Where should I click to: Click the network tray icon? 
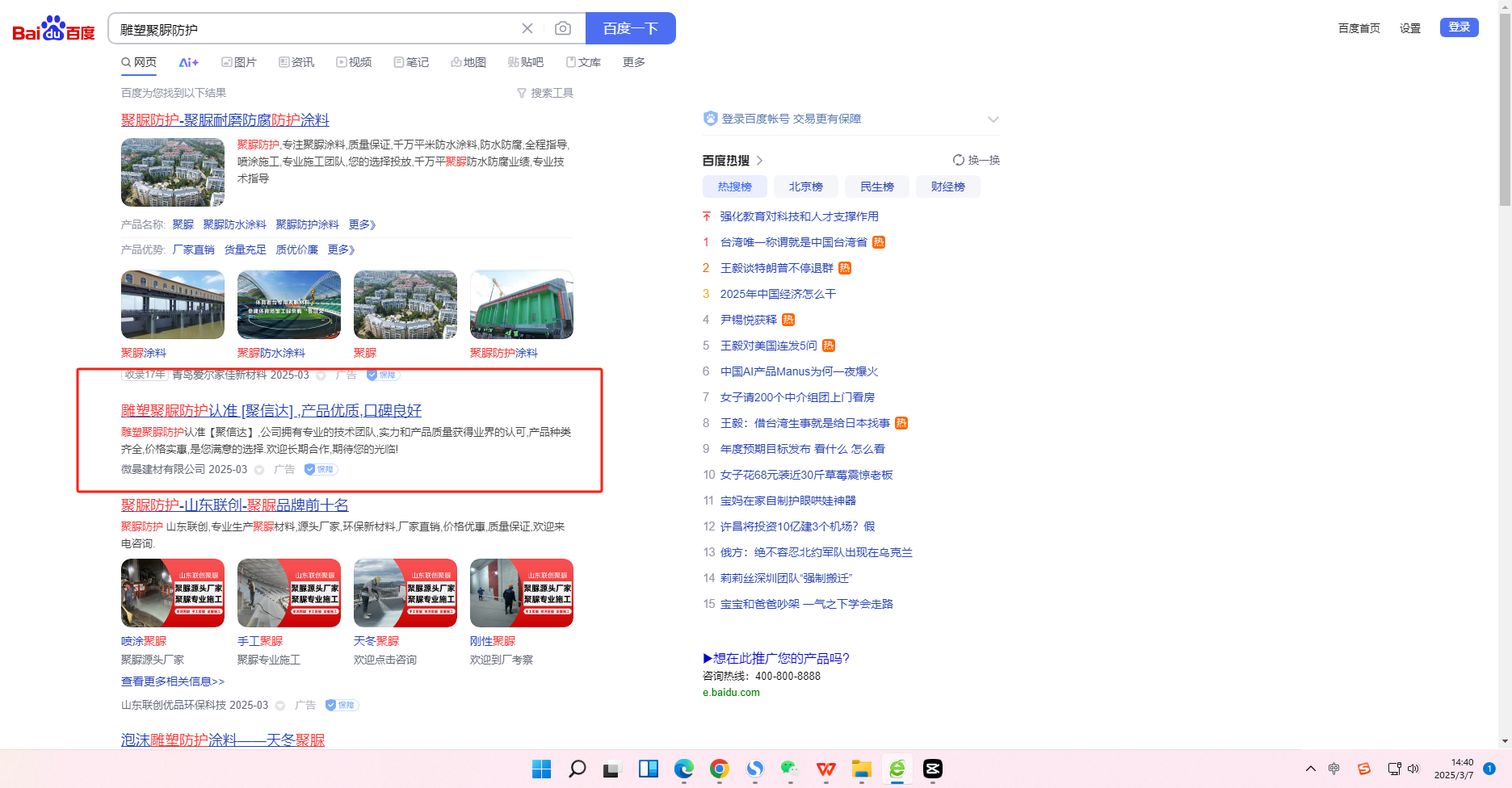1394,769
